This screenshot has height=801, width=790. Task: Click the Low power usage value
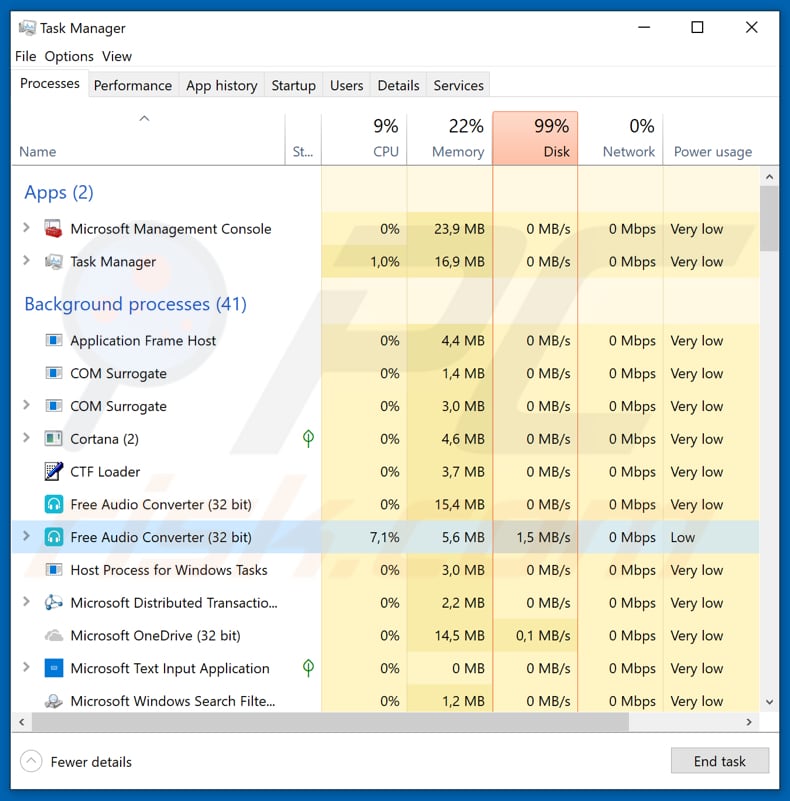click(683, 537)
